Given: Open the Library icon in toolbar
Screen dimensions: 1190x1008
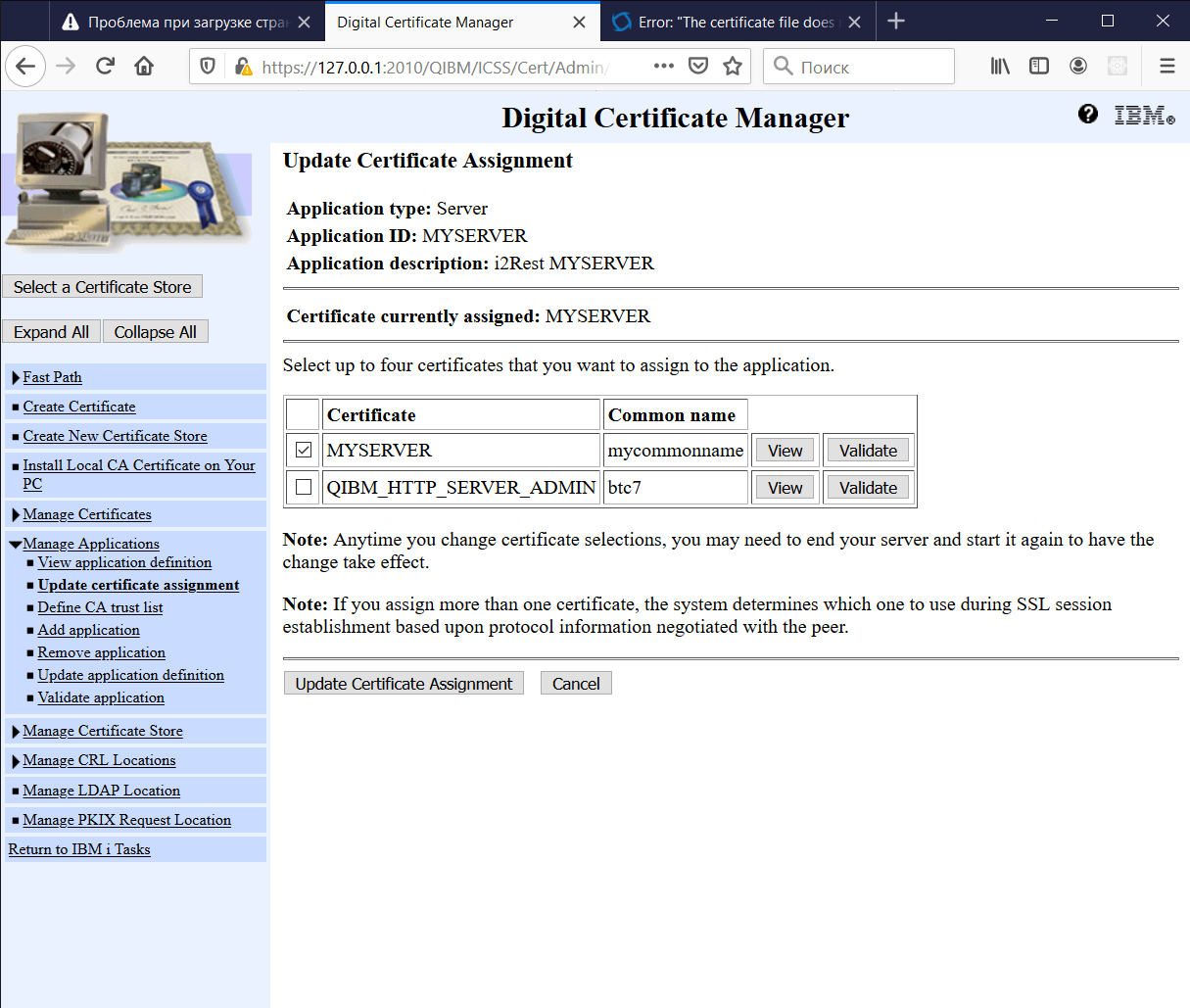Looking at the screenshot, I should [x=1000, y=66].
